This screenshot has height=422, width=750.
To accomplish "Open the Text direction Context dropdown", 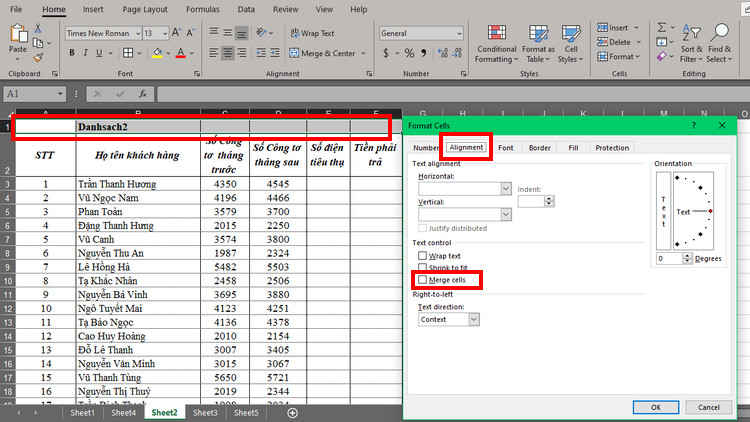I will pos(474,319).
